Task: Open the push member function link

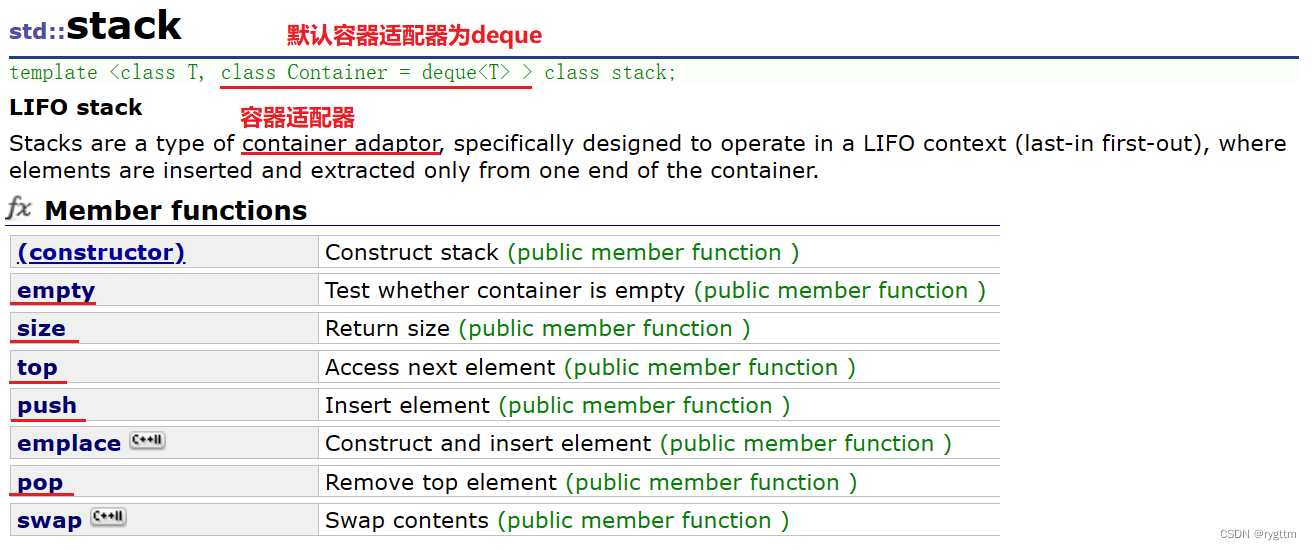Action: [x=47, y=406]
